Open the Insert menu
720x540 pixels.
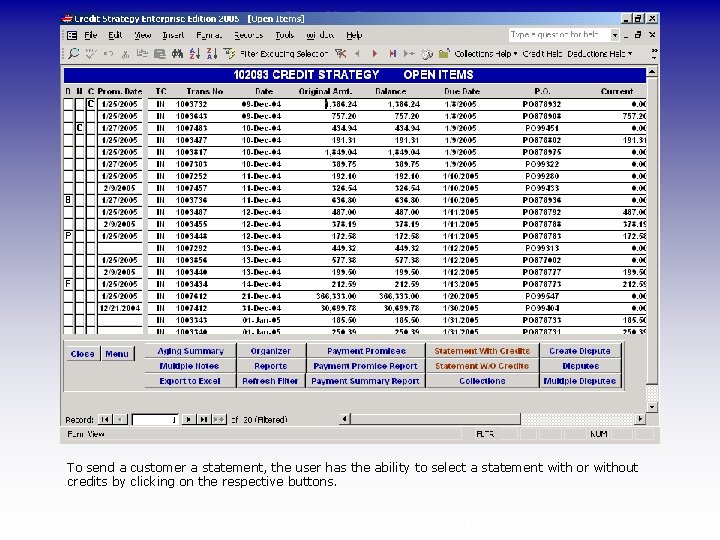pyautogui.click(x=173, y=35)
